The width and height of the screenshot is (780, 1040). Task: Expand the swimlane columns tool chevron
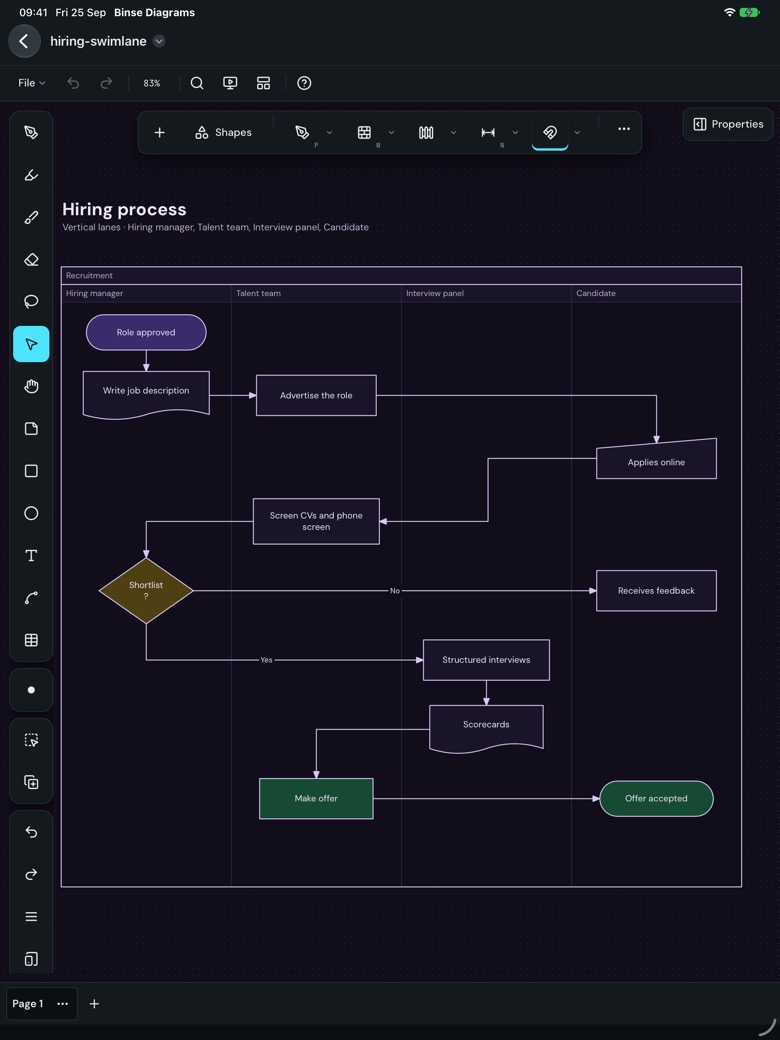(x=453, y=133)
